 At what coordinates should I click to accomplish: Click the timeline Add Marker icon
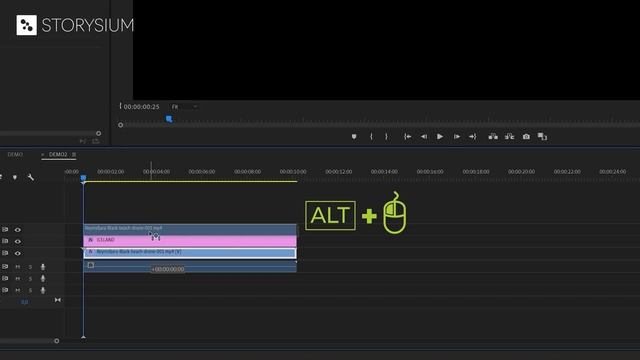click(x=15, y=177)
